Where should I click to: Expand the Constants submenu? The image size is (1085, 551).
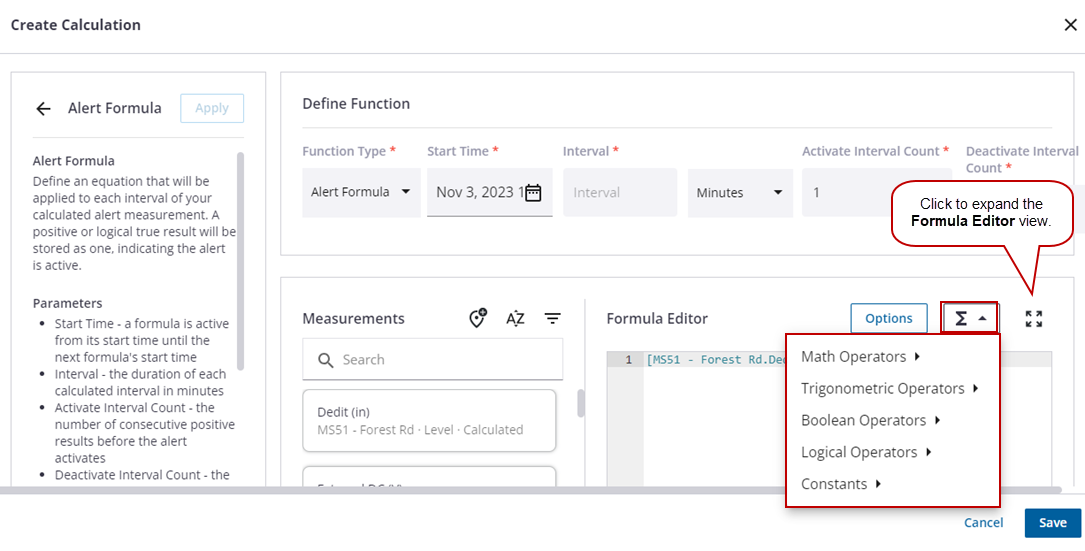840,484
